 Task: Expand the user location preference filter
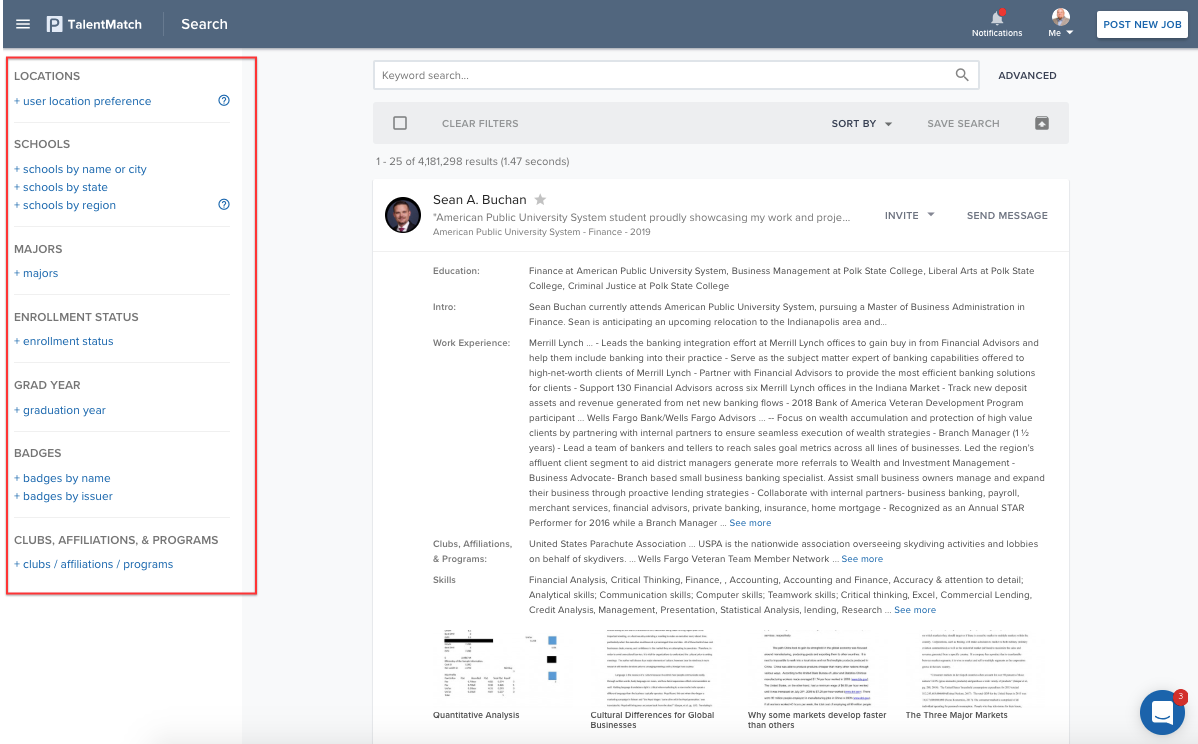tap(83, 101)
